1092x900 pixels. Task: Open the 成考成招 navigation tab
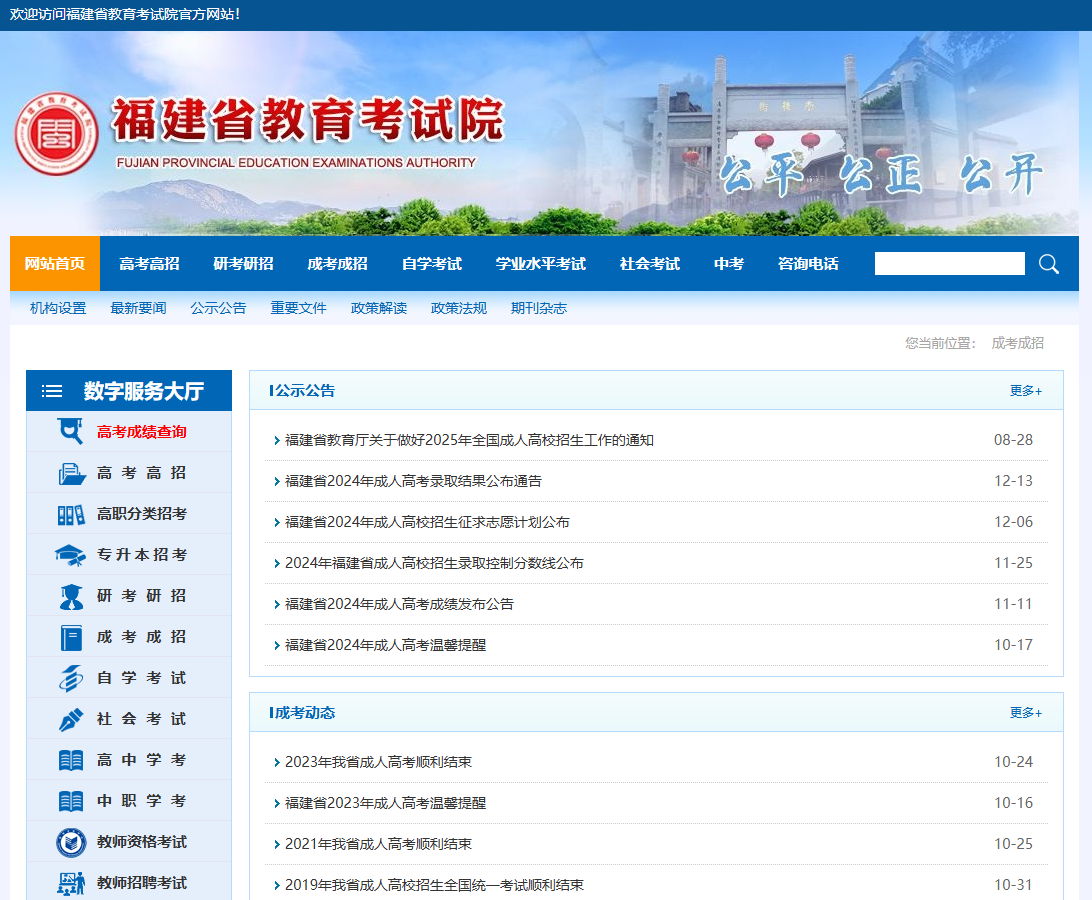[337, 263]
